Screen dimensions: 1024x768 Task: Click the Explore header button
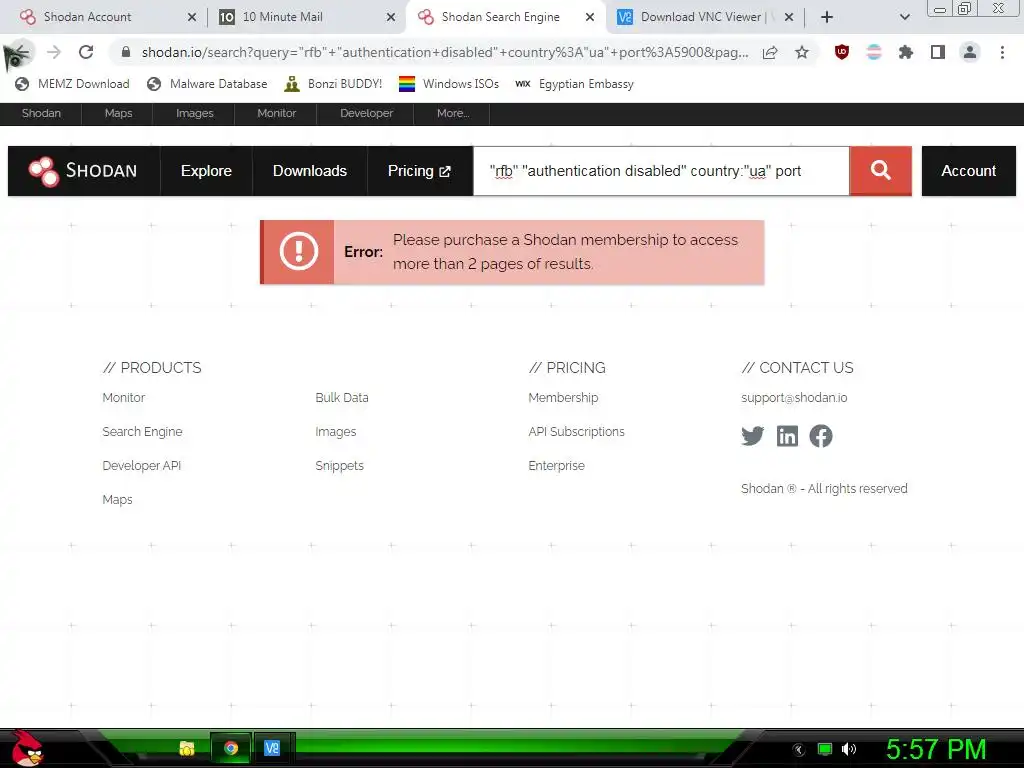206,171
